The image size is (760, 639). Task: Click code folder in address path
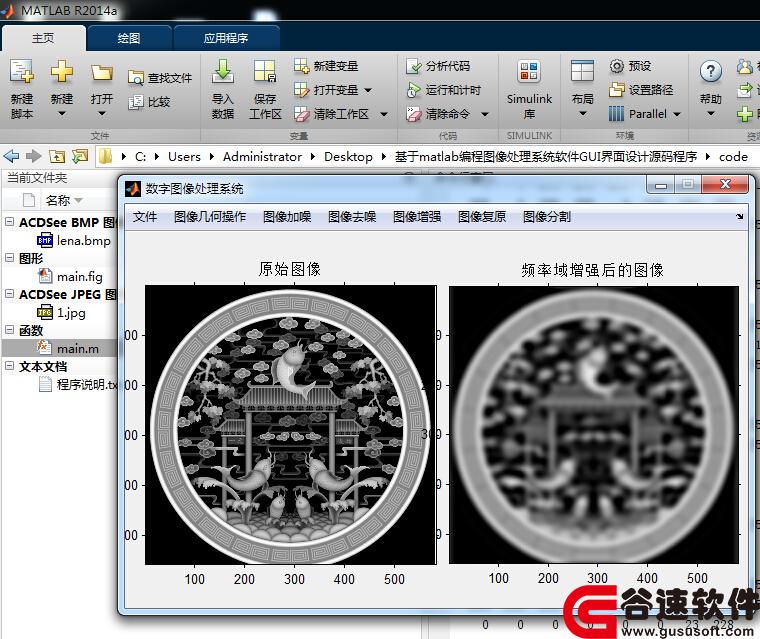pos(733,157)
